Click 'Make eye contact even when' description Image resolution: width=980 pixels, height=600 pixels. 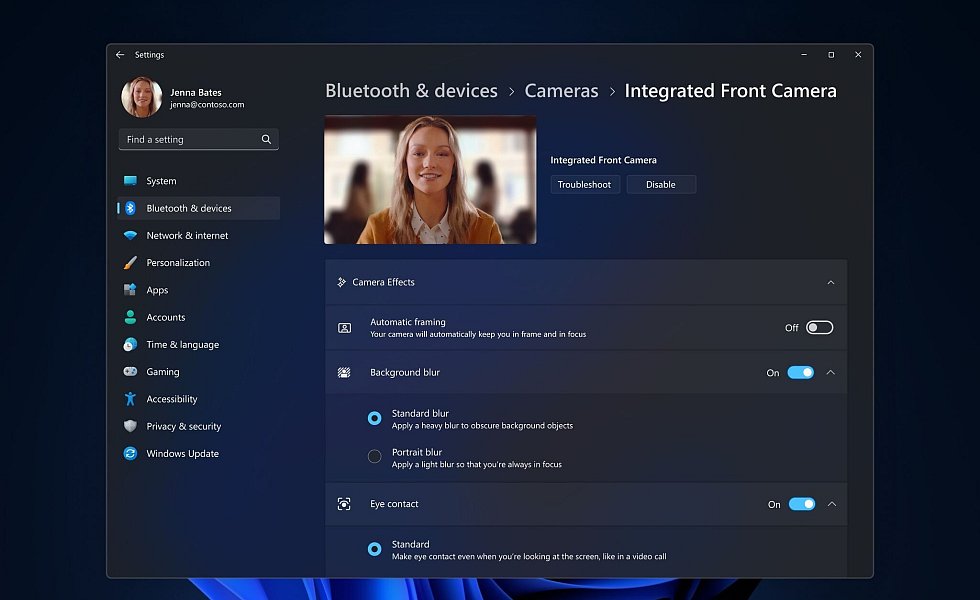529,556
